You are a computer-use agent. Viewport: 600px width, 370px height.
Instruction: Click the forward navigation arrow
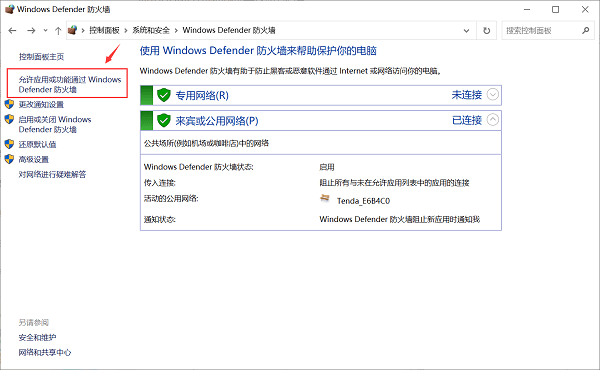point(31,31)
